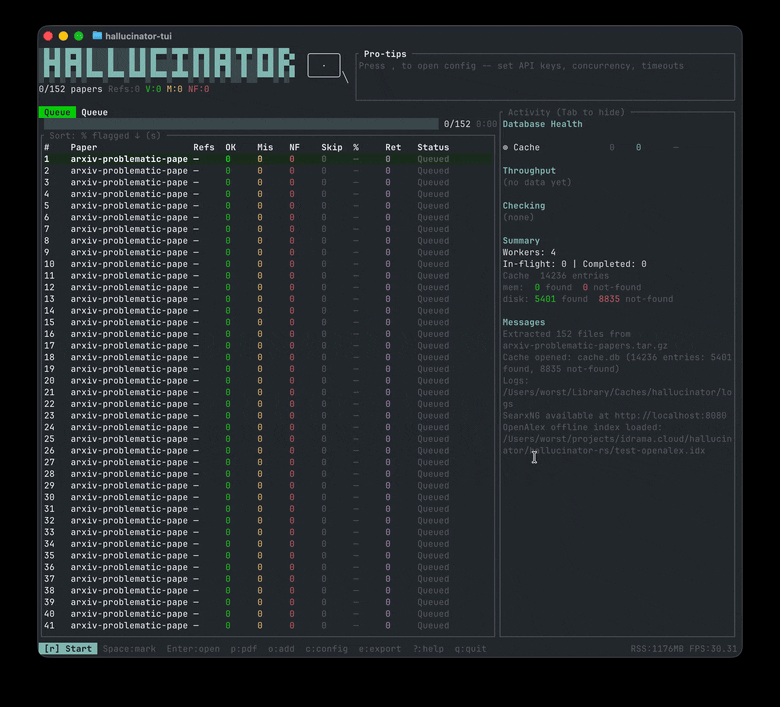
Task: Click the Throughput heading
Action: point(529,171)
